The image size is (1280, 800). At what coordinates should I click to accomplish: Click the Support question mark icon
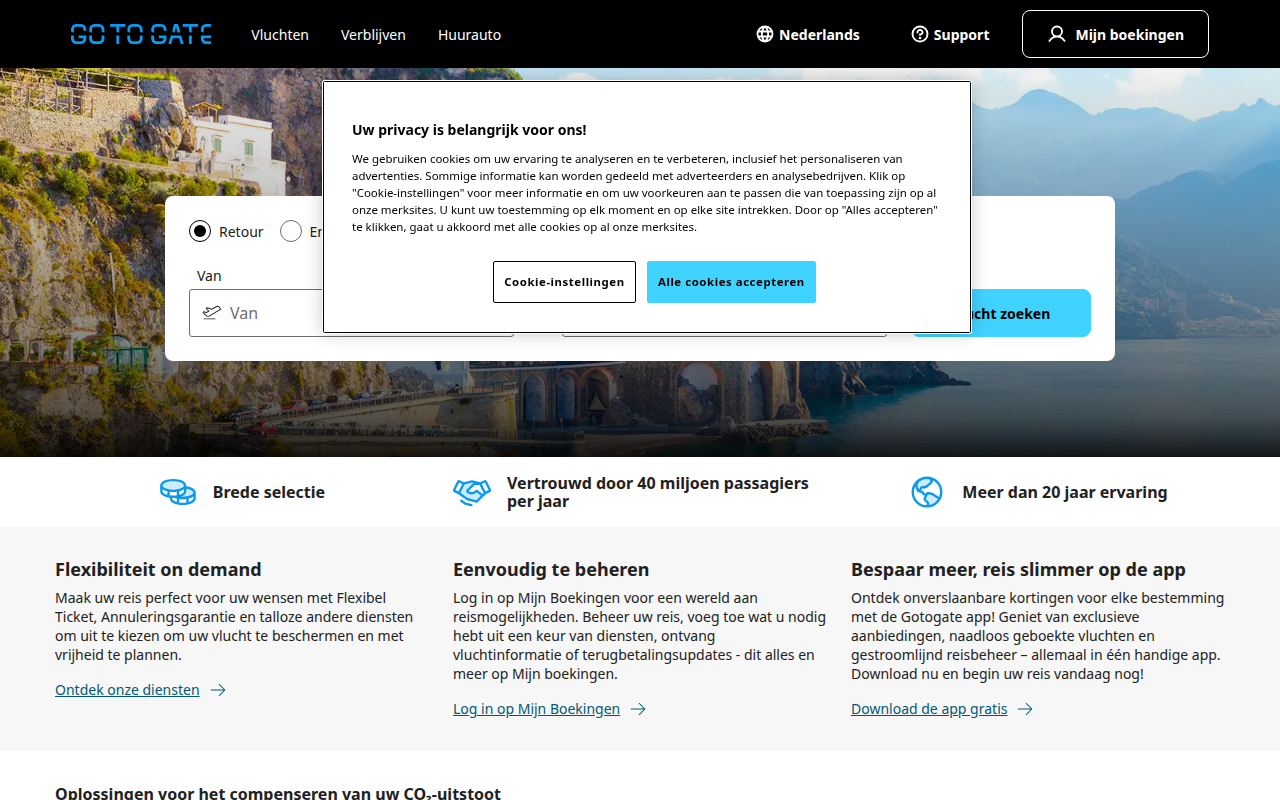[x=920, y=34]
